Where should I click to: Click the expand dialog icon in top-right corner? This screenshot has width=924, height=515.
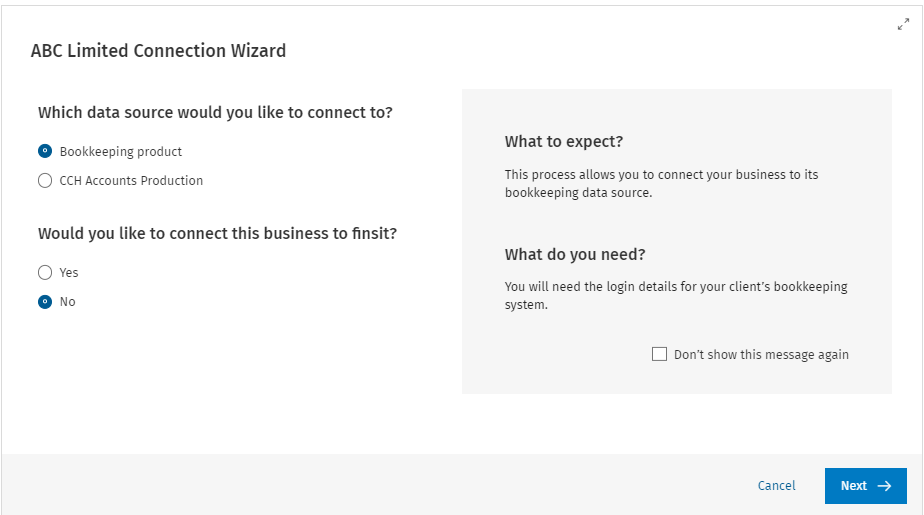(x=903, y=25)
